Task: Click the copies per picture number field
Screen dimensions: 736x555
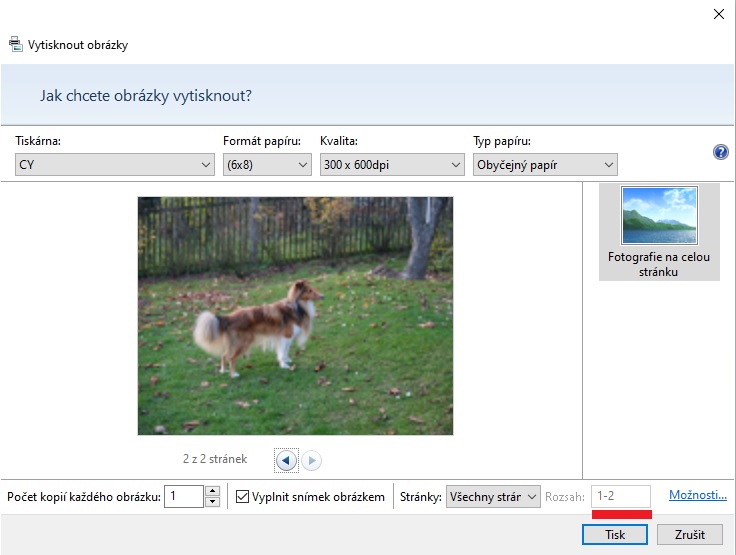Action: [x=183, y=497]
